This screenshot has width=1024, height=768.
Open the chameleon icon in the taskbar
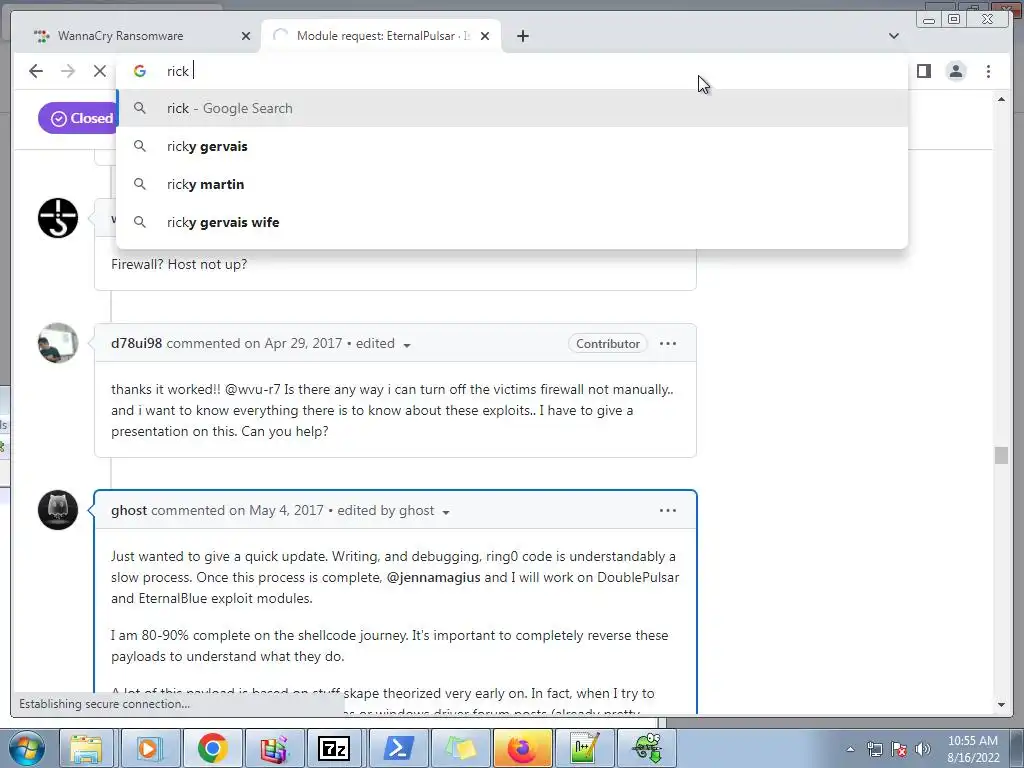(x=647, y=748)
